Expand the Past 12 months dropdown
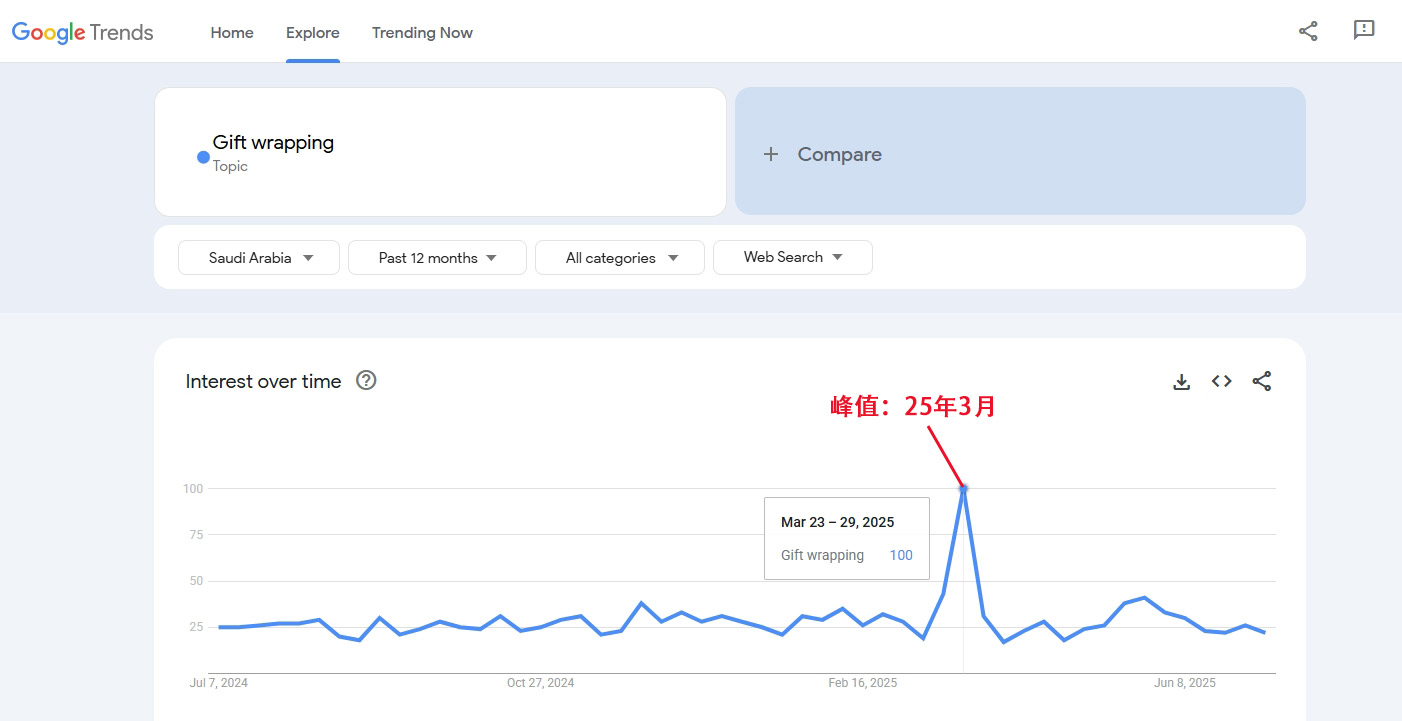This screenshot has height=721, width=1402. [437, 257]
